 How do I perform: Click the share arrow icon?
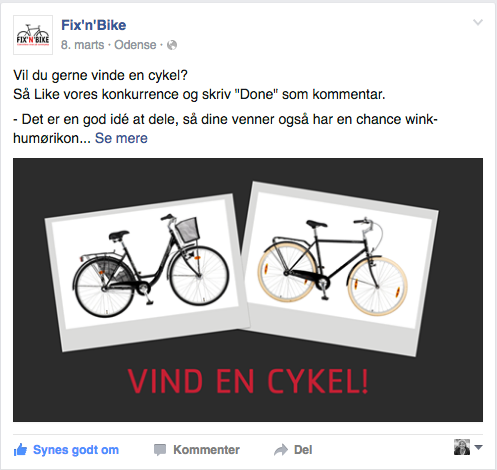coord(281,450)
